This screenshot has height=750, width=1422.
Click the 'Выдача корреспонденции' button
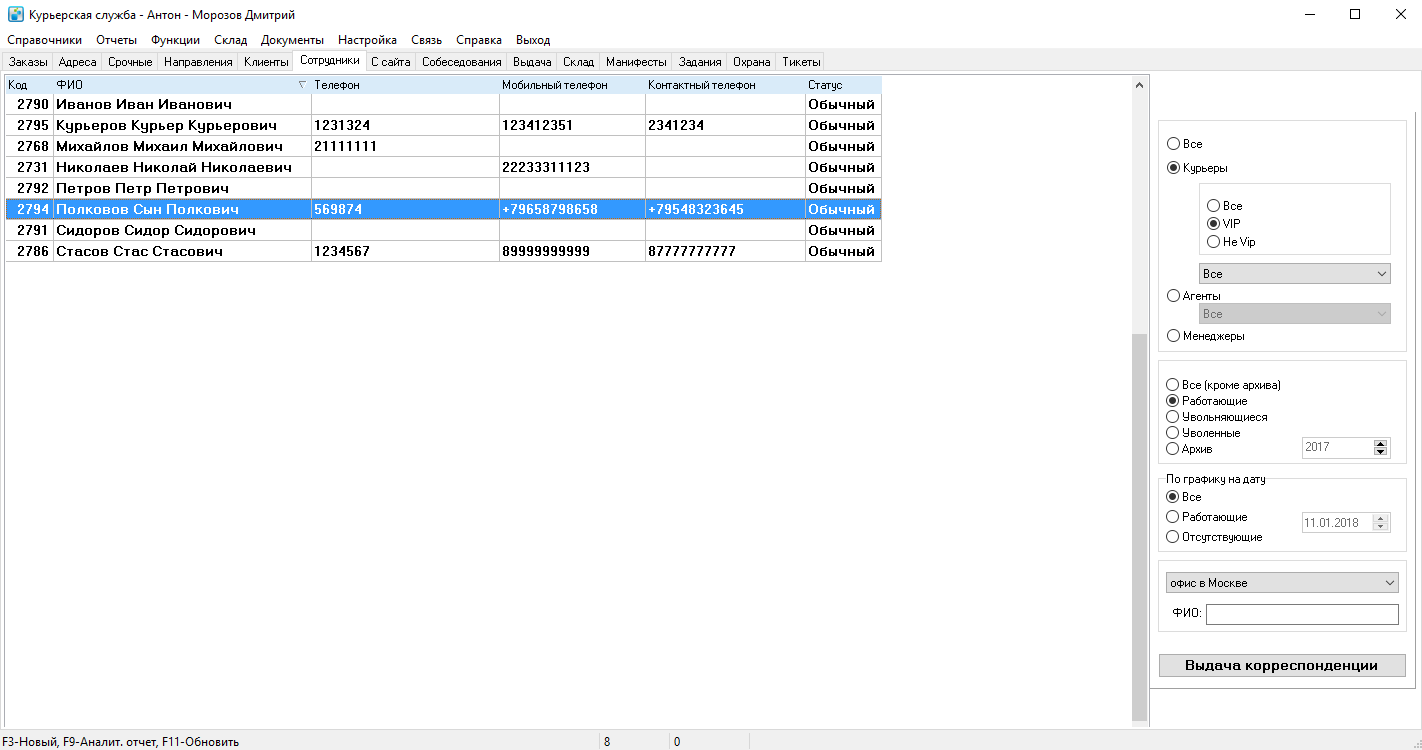click(1282, 665)
